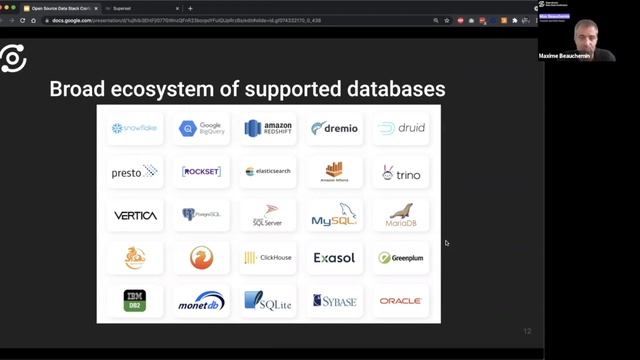This screenshot has height=360, width=640.
Task: Click the SQLite logo card
Action: coord(268,301)
